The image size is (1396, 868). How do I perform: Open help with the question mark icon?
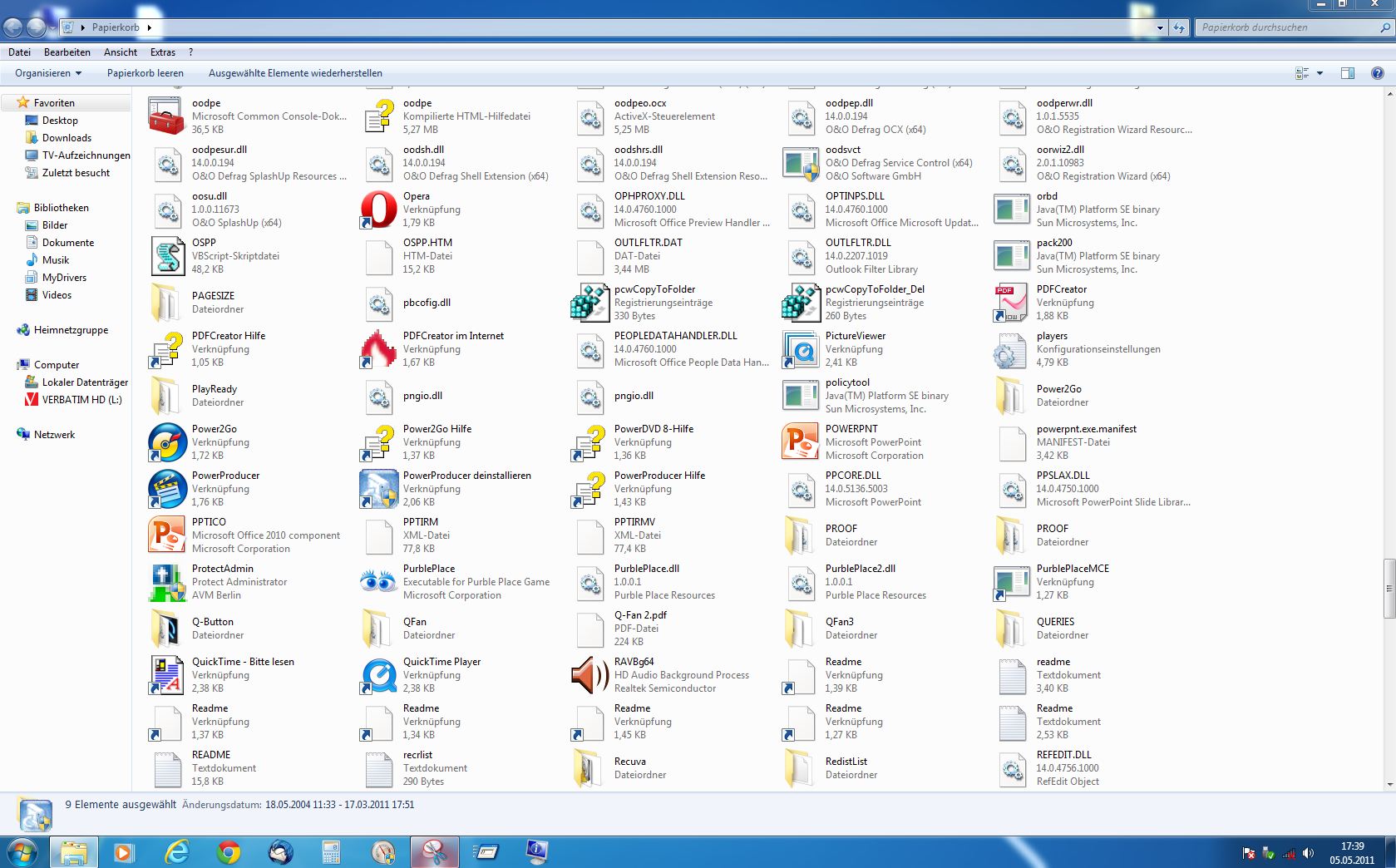(x=1377, y=73)
